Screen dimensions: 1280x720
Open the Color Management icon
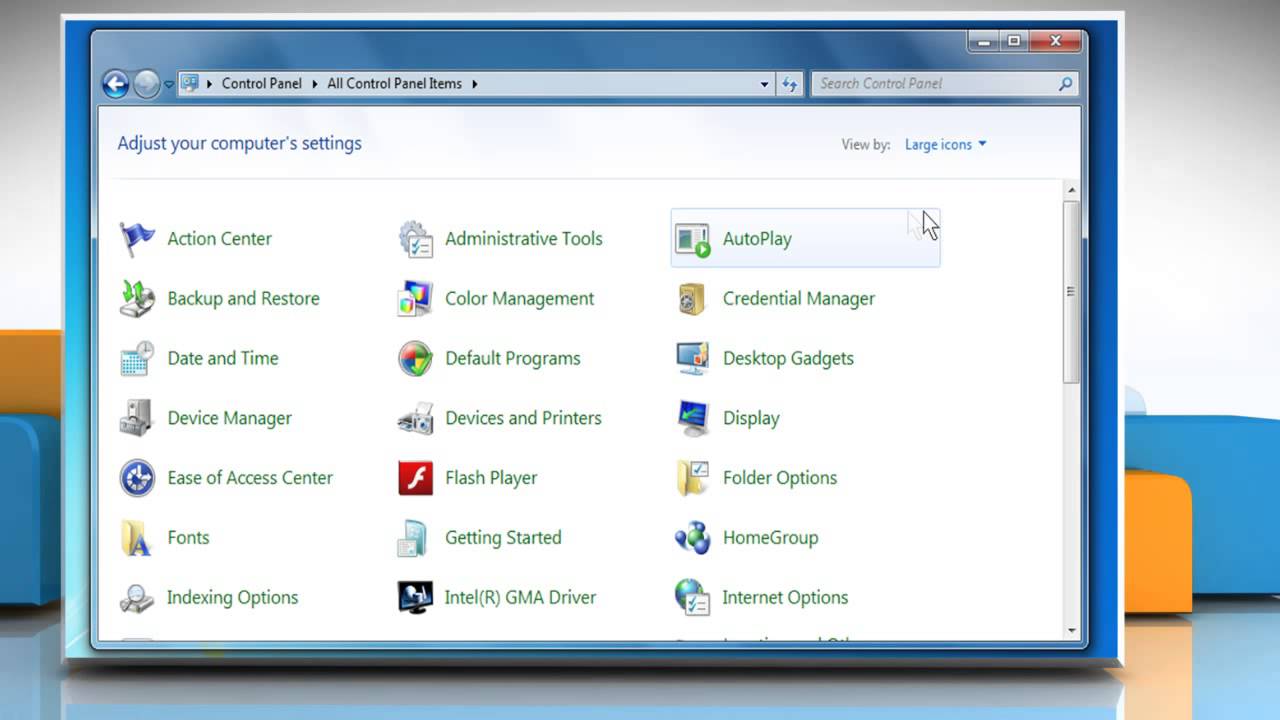[415, 299]
